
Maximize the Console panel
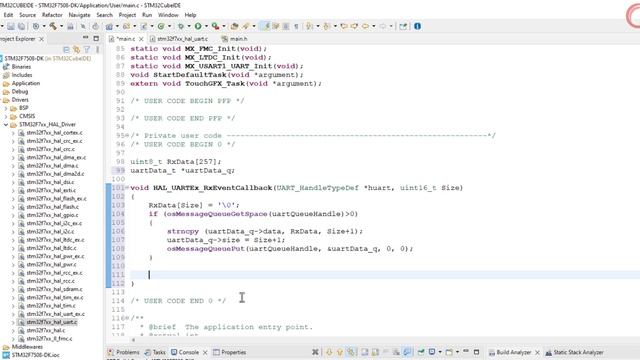[x=476, y=352]
